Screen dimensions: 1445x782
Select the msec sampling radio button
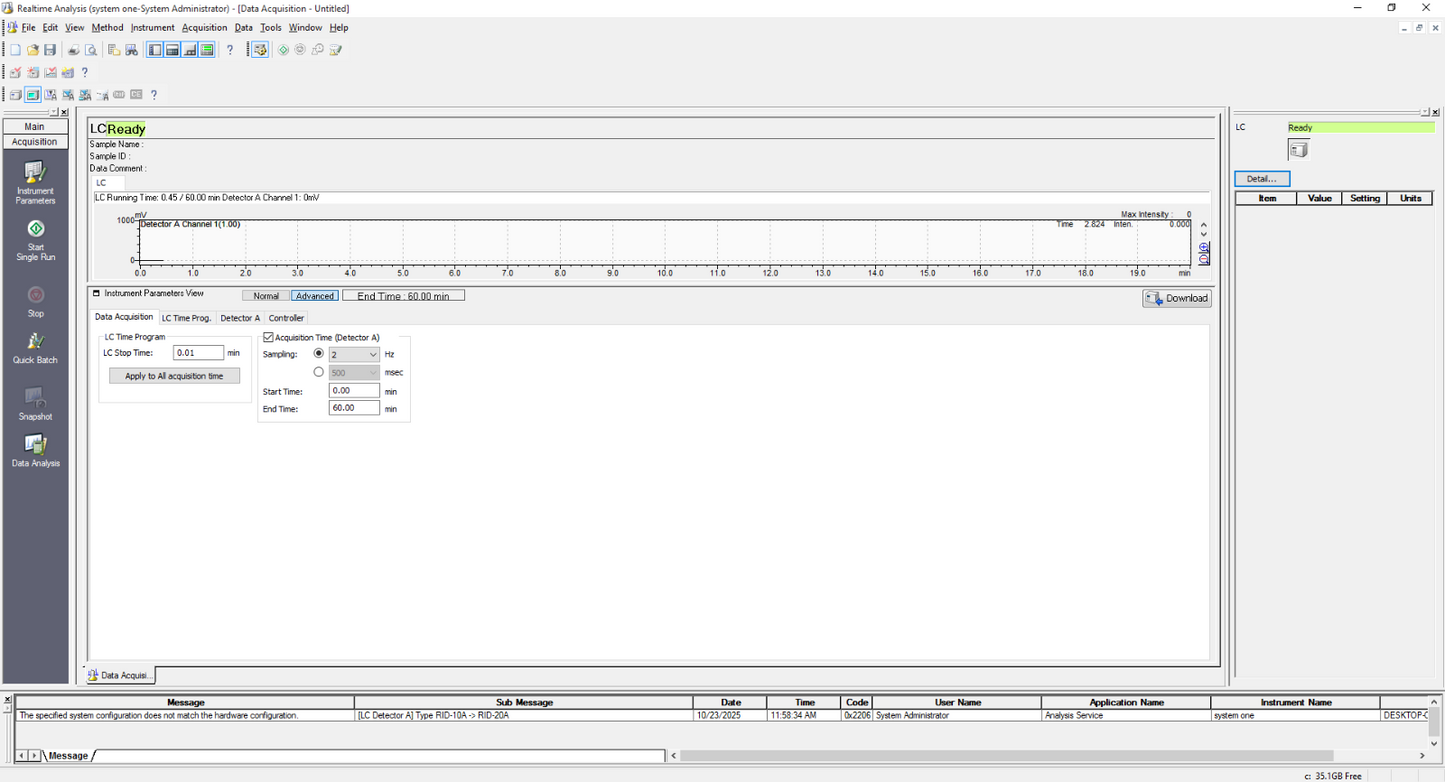click(x=319, y=372)
